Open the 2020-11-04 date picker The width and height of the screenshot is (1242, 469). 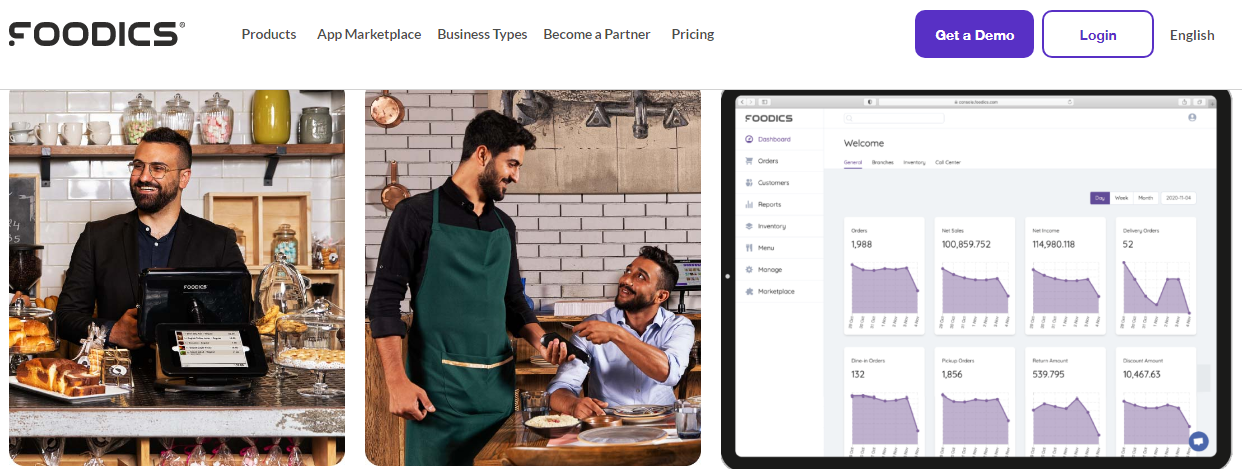(x=1179, y=198)
